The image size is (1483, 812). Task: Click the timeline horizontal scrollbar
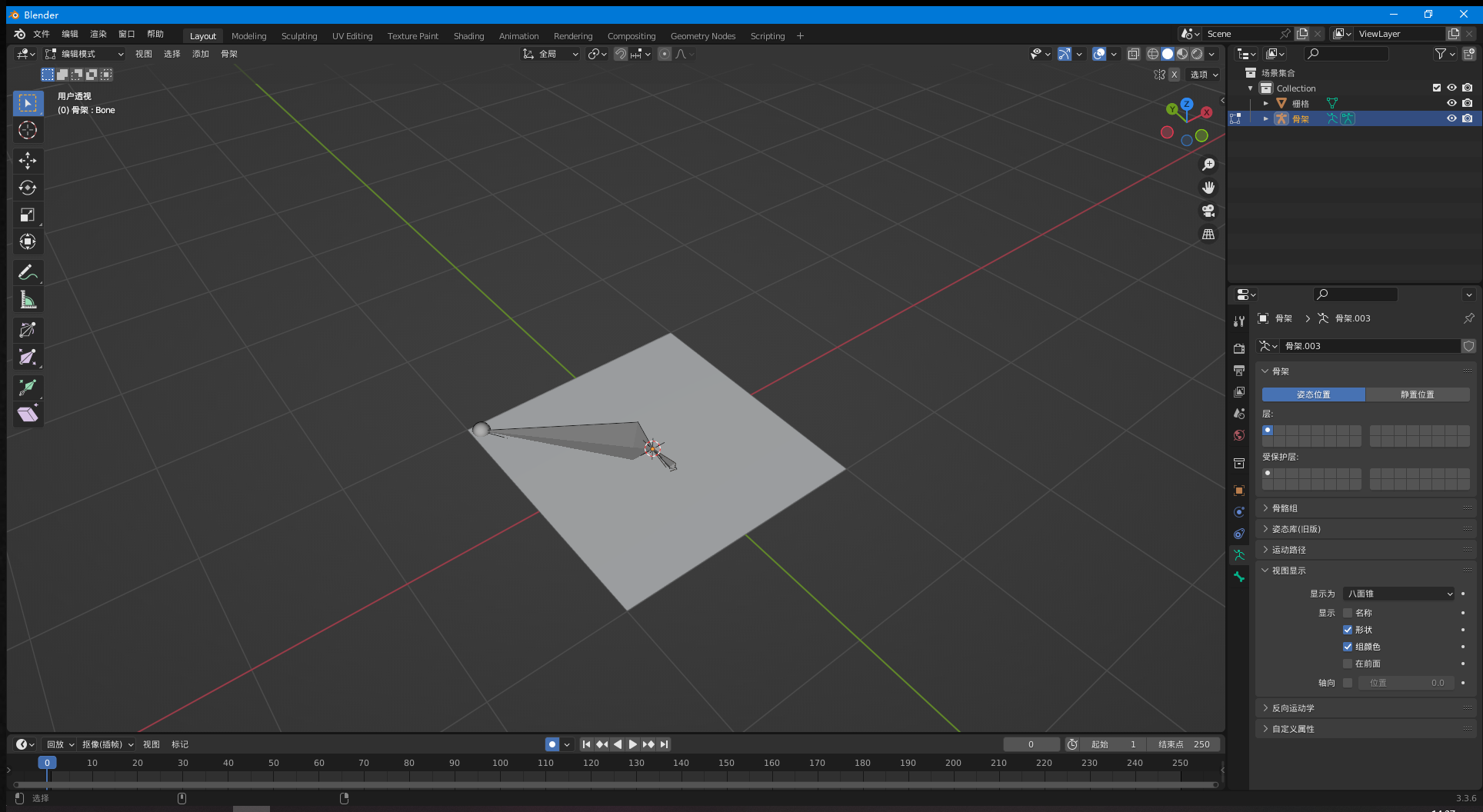[x=615, y=785]
